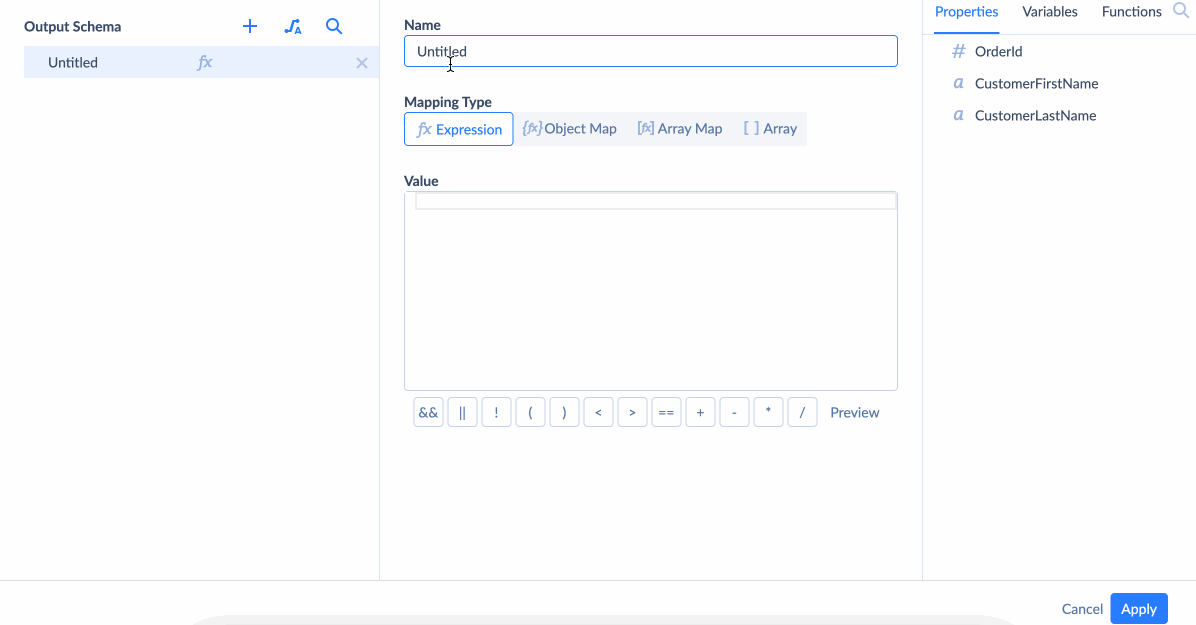Select the CustomerFirstName property
This screenshot has width=1196, height=625.
coord(1036,84)
